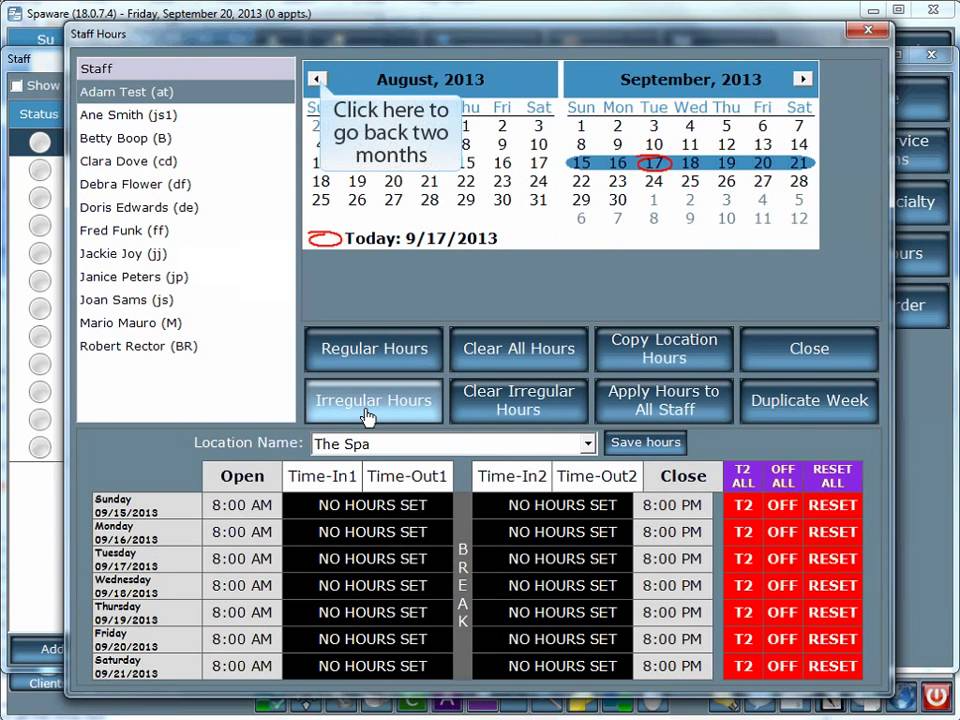Click the Irregular Hours button
The width and height of the screenshot is (960, 720).
pos(374,400)
